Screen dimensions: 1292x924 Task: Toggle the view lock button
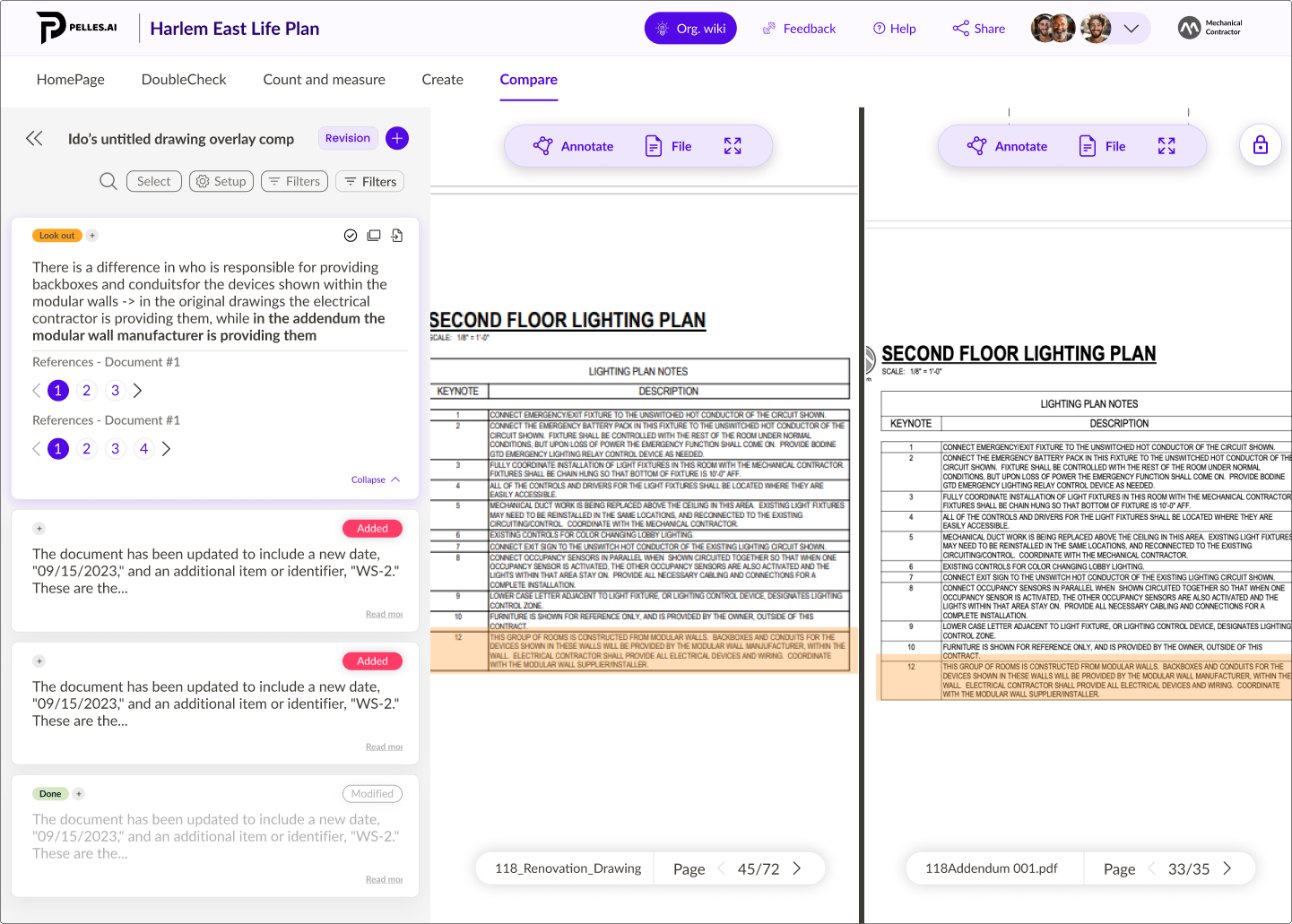[x=1261, y=145]
